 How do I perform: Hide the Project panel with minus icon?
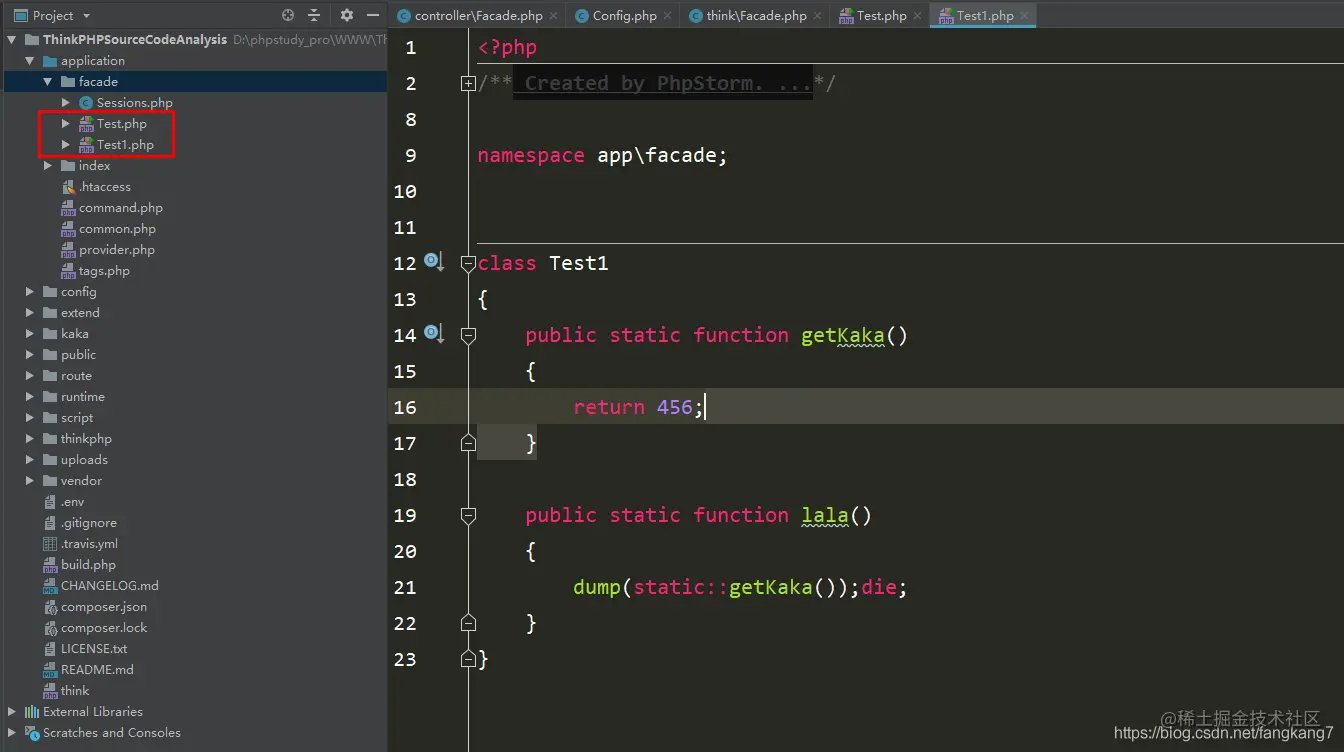pos(373,15)
